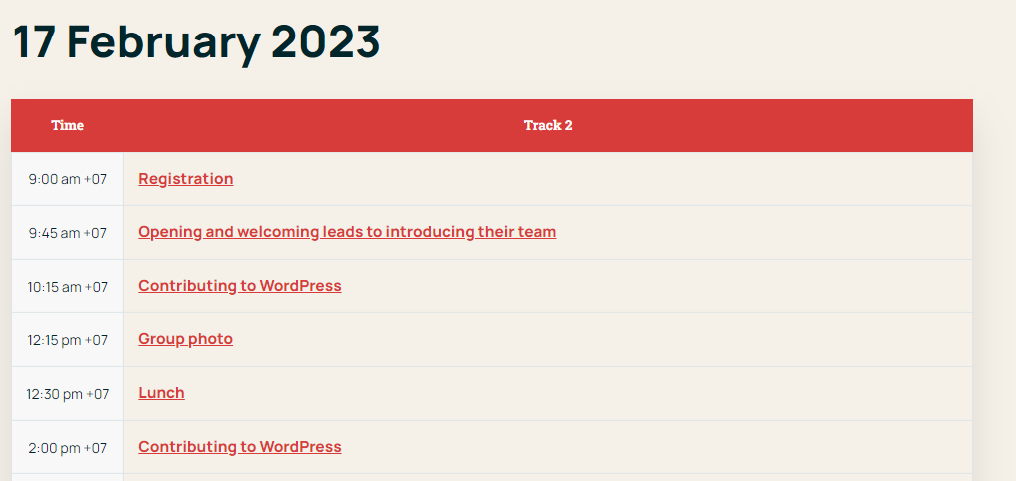The image size is (1016, 481).
Task: Select the 9:00 am +07 time cell
Action: (67, 179)
